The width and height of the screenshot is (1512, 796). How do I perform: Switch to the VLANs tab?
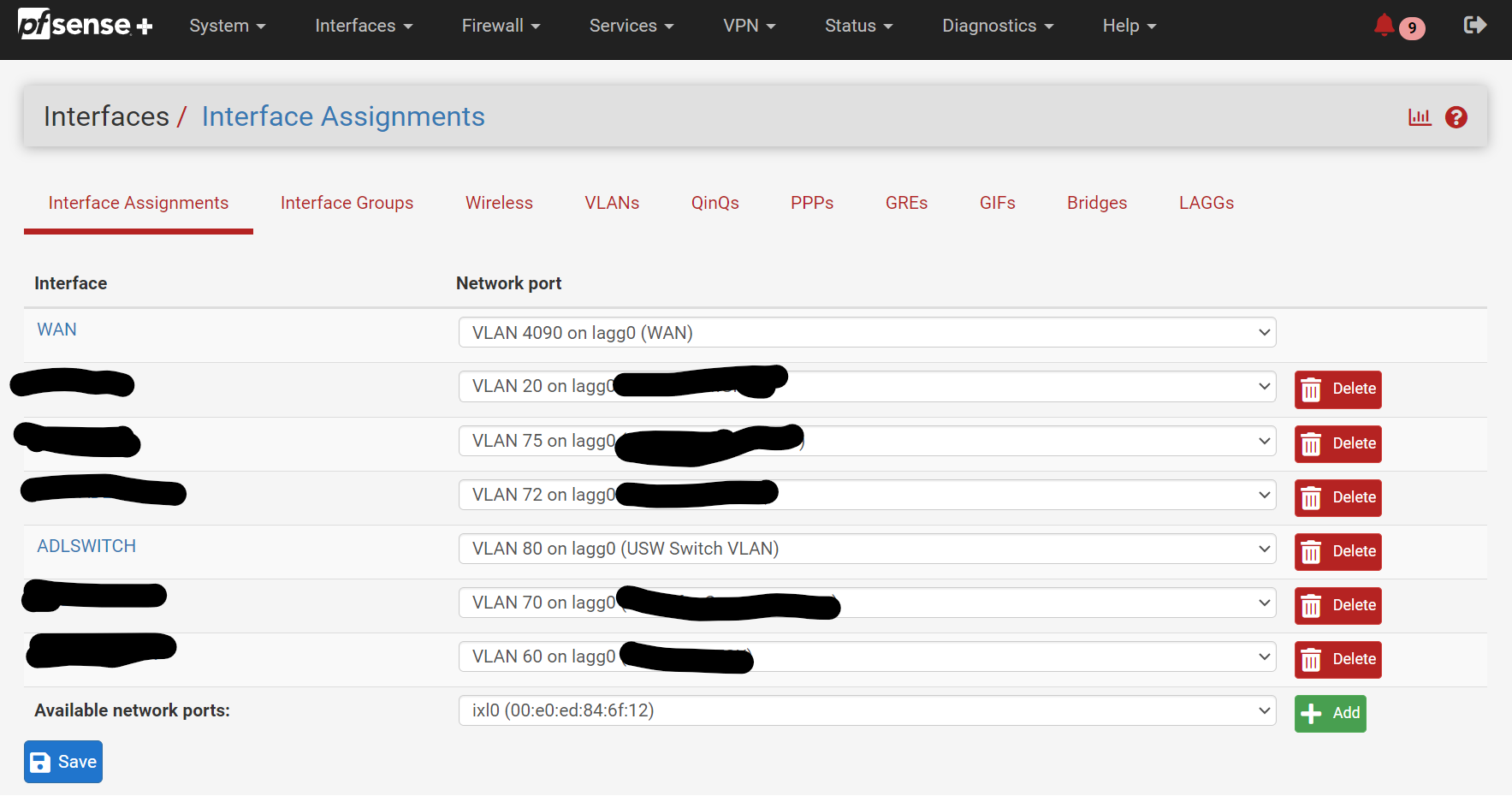612,203
